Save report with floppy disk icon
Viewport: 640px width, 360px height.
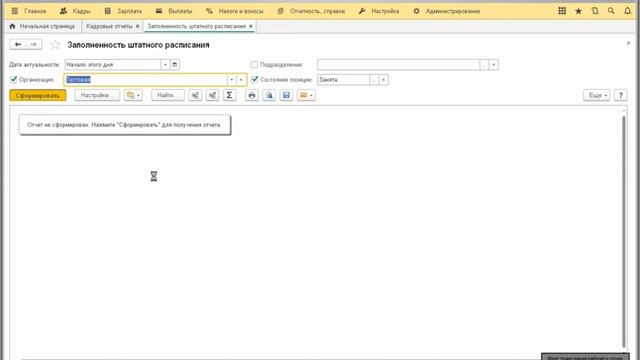point(286,95)
